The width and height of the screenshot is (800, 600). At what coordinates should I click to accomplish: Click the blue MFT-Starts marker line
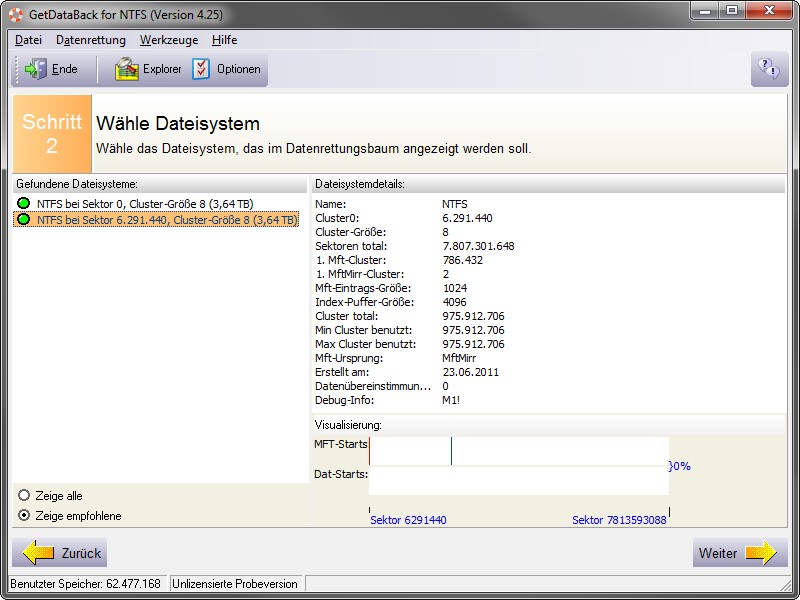pyautogui.click(x=452, y=451)
